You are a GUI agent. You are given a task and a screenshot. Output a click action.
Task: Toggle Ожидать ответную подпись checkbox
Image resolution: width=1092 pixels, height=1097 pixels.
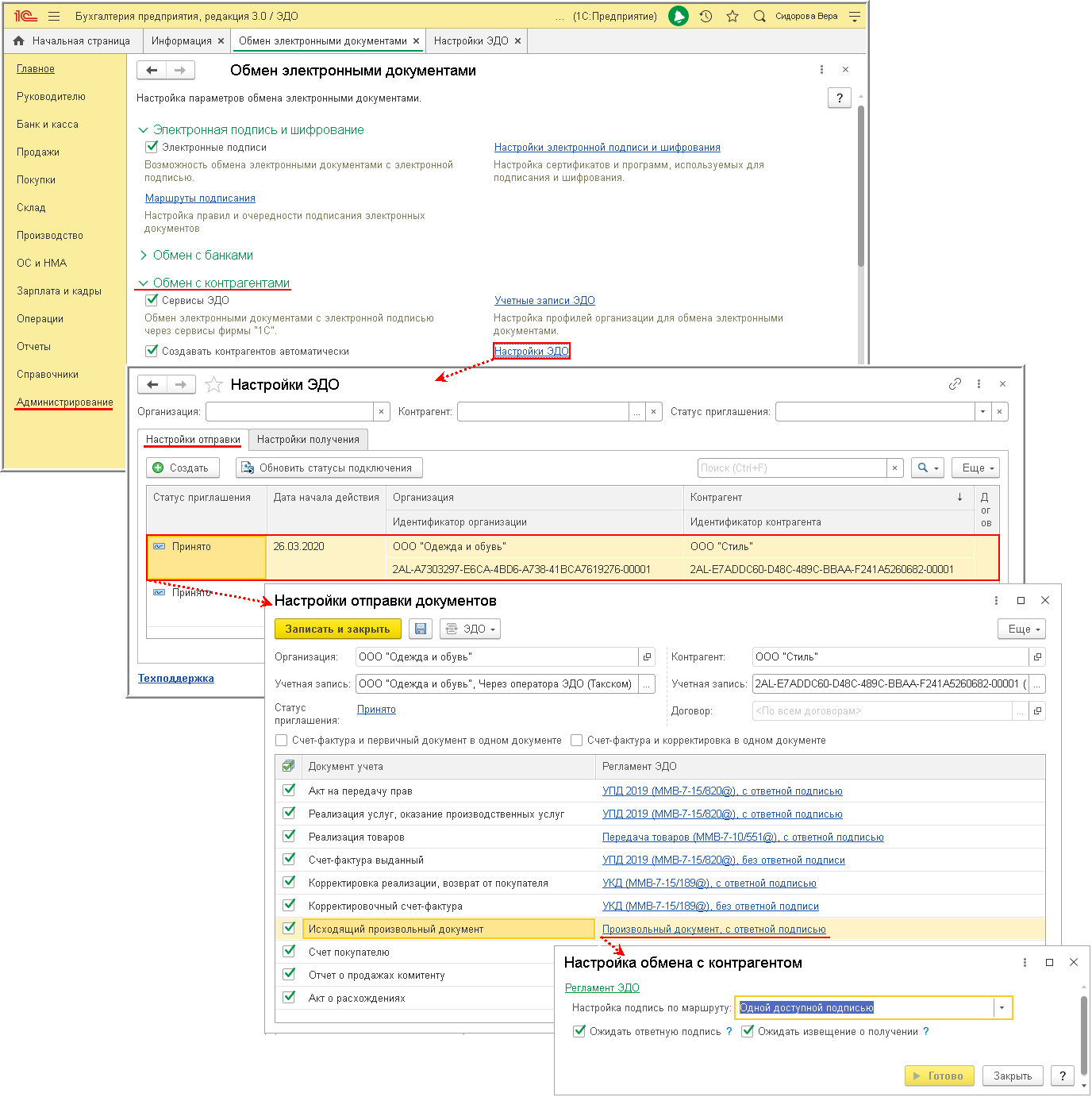[x=579, y=1031]
